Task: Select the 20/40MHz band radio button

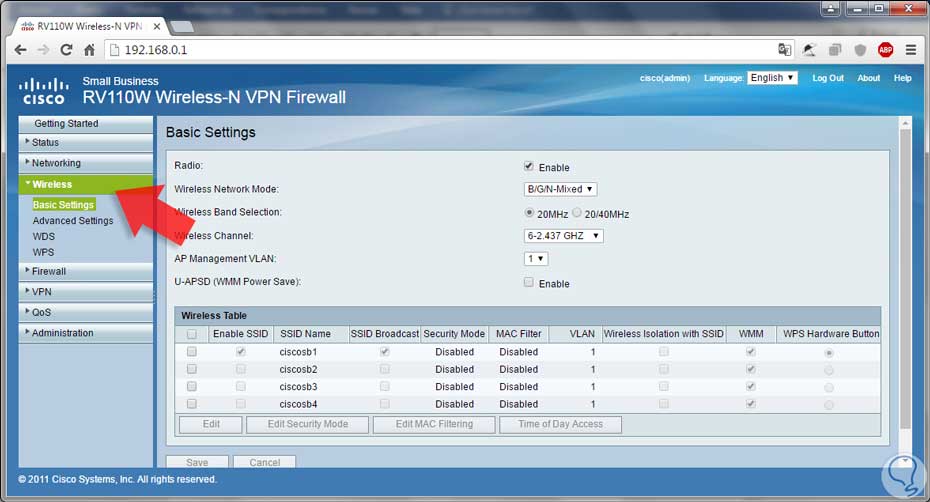Action: [x=577, y=212]
